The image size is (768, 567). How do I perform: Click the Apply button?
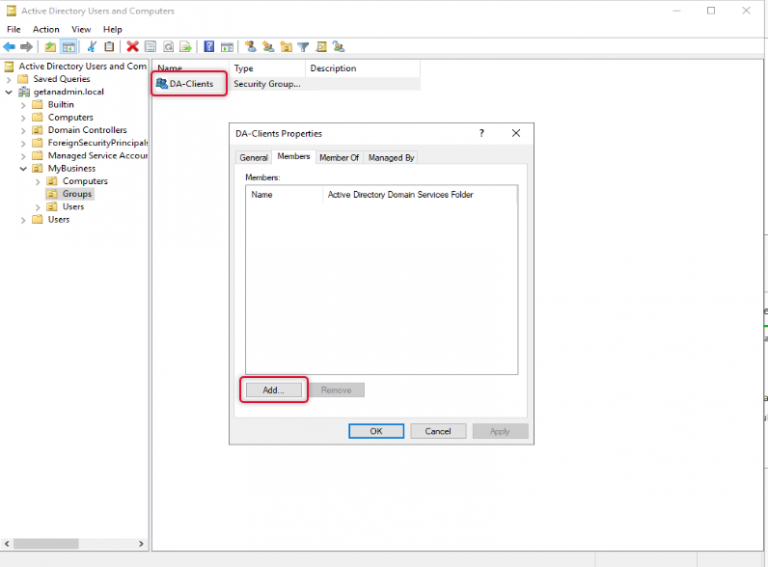500,431
